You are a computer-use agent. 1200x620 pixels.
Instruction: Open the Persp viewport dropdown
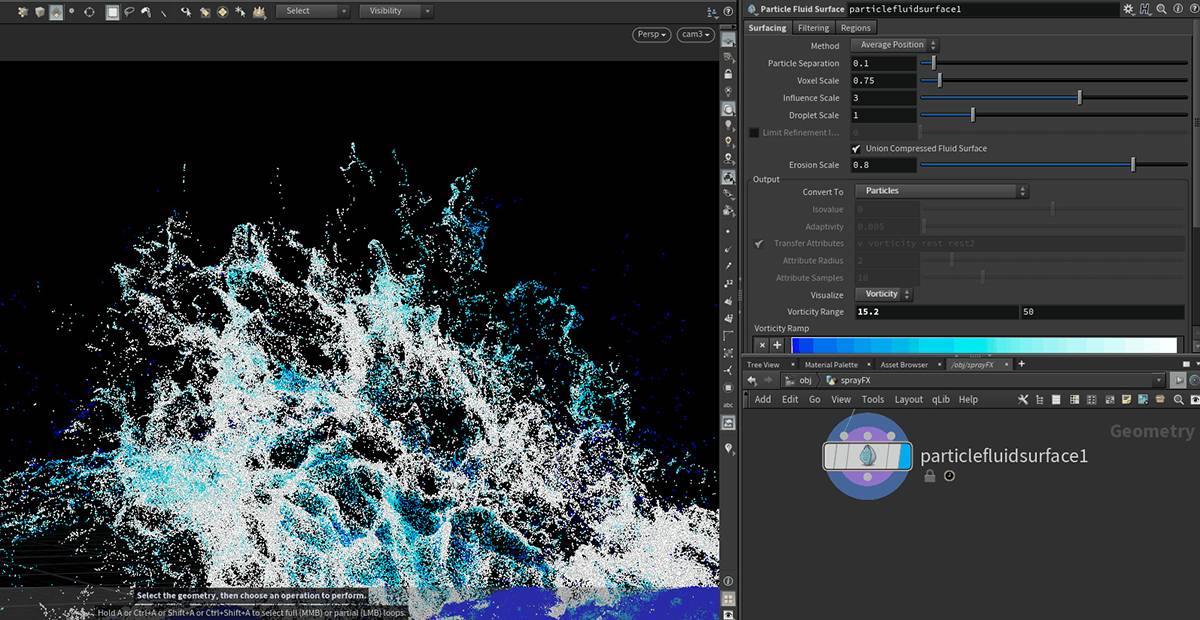pos(652,35)
